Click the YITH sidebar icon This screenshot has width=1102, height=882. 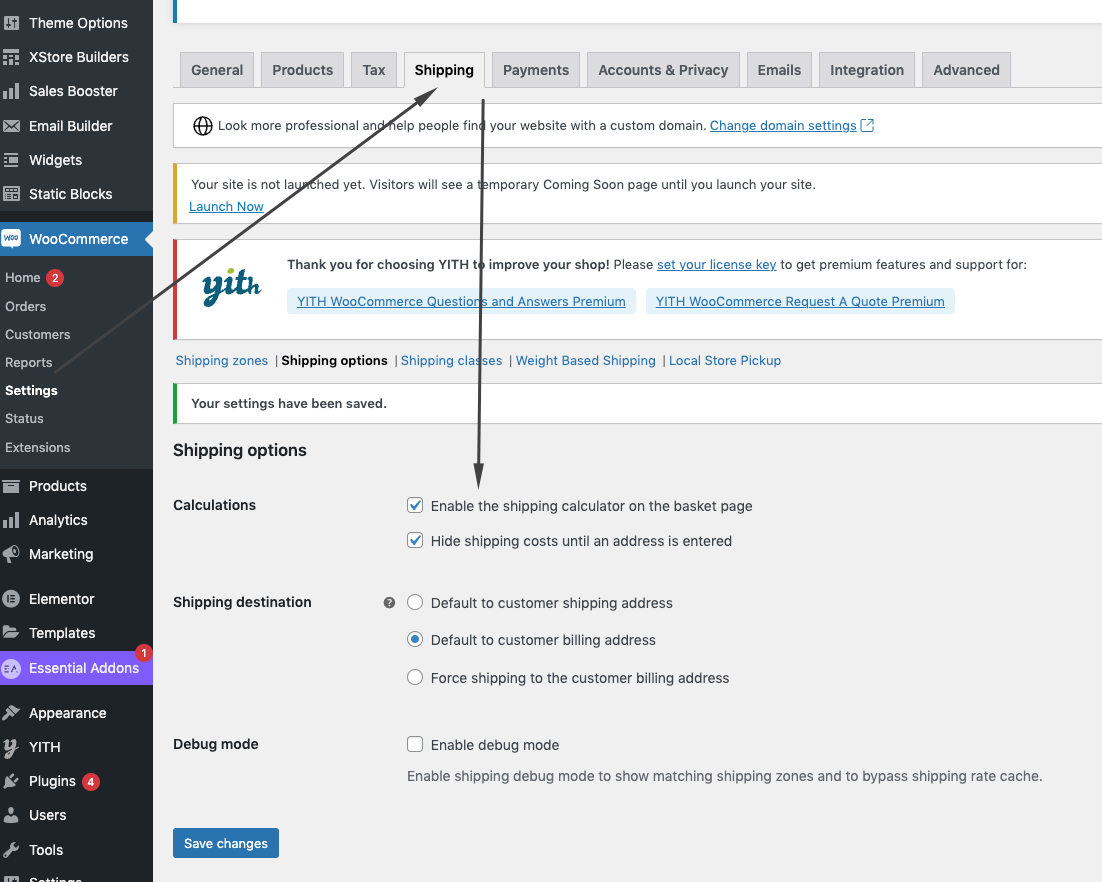[11, 747]
